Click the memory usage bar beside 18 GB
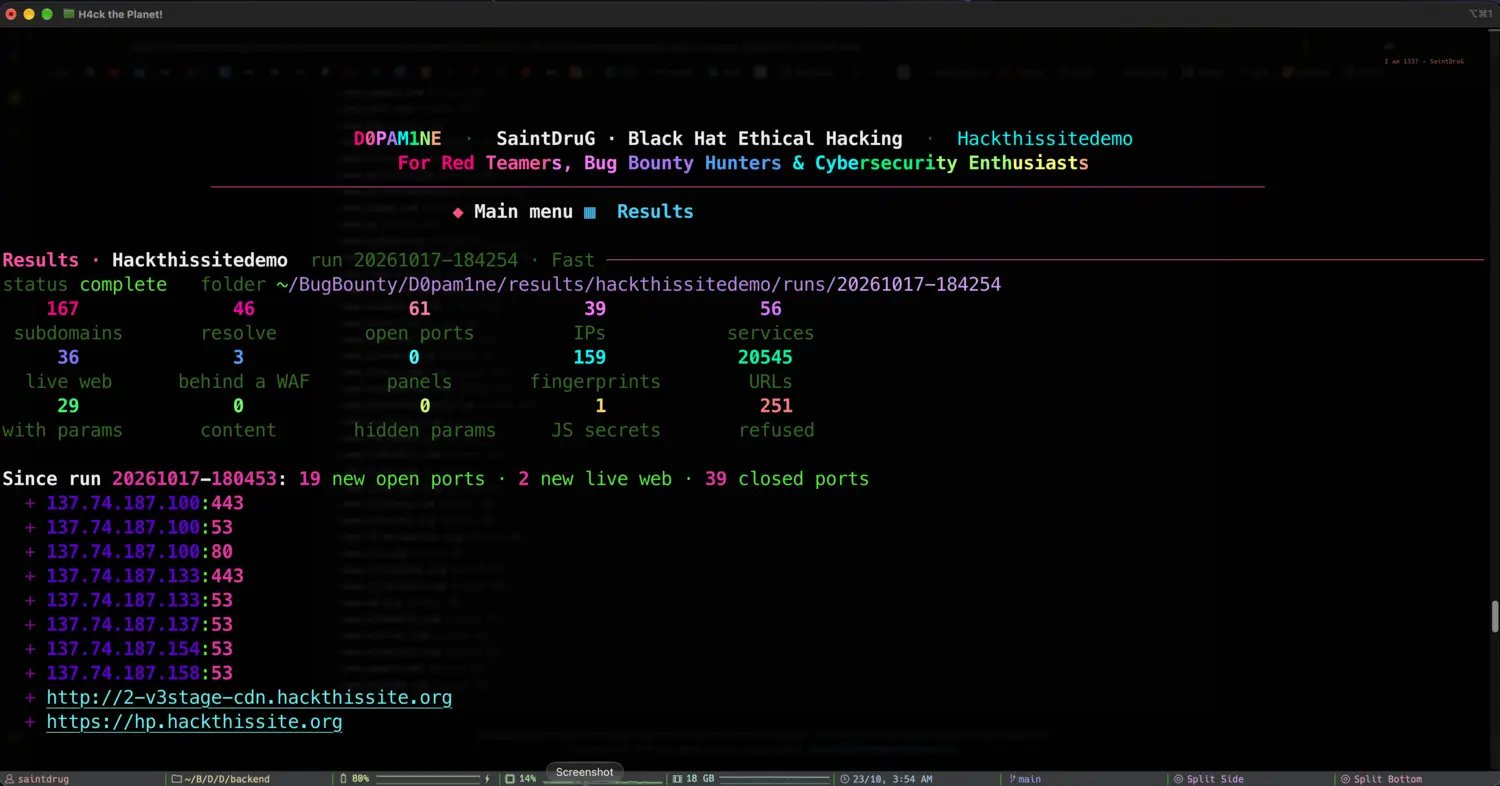The height and width of the screenshot is (786, 1500). click(x=776, y=777)
